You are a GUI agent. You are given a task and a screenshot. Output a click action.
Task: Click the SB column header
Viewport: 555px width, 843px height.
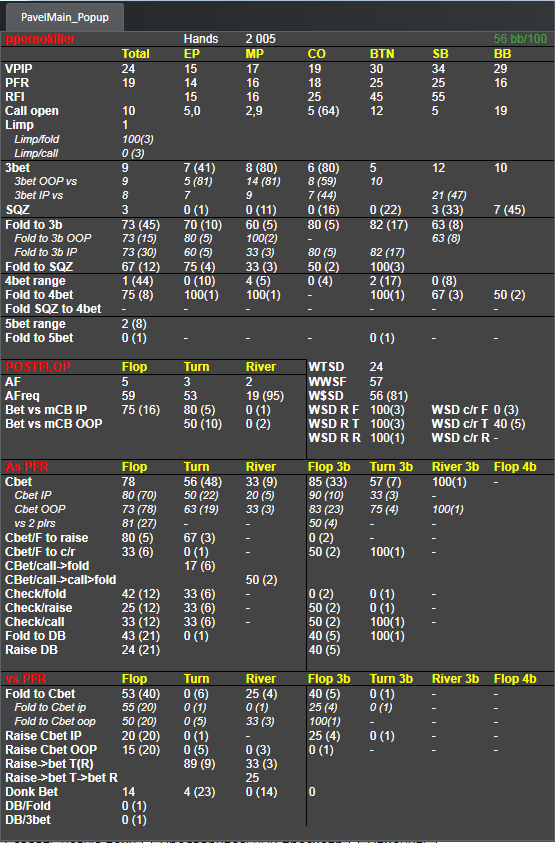coord(440,54)
